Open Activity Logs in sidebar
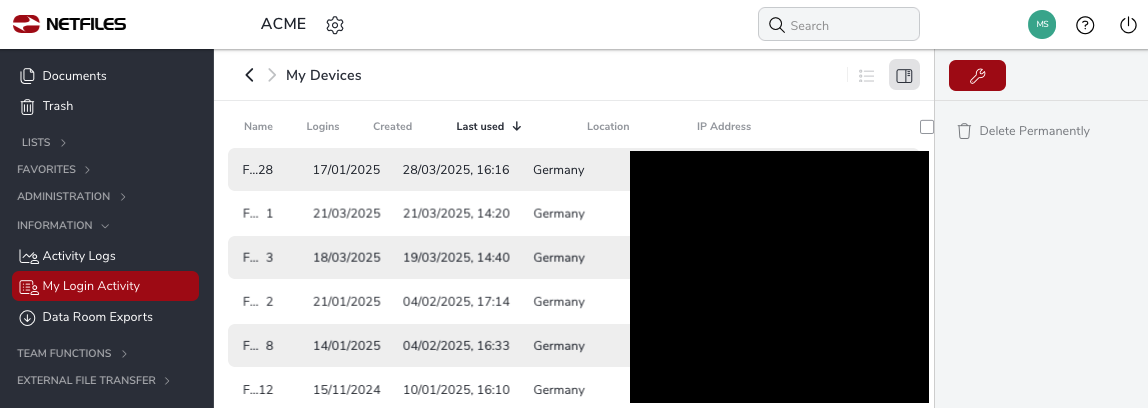Screen dimensions: 1148x408 pos(78,256)
